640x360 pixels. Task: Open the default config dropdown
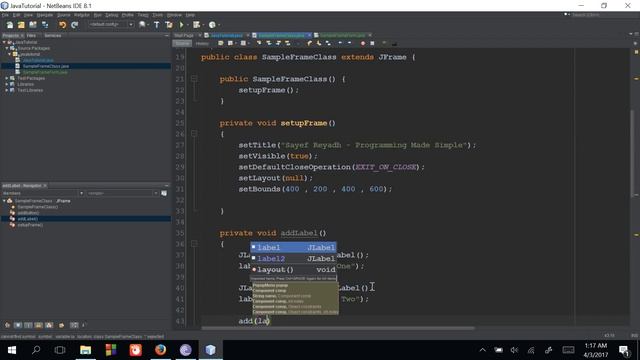tap(111, 24)
